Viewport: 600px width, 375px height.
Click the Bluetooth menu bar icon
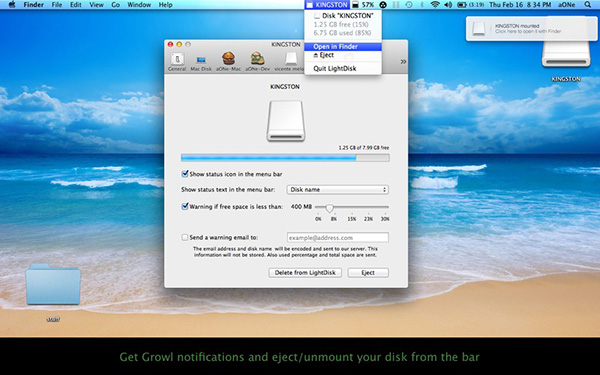[x=422, y=5]
